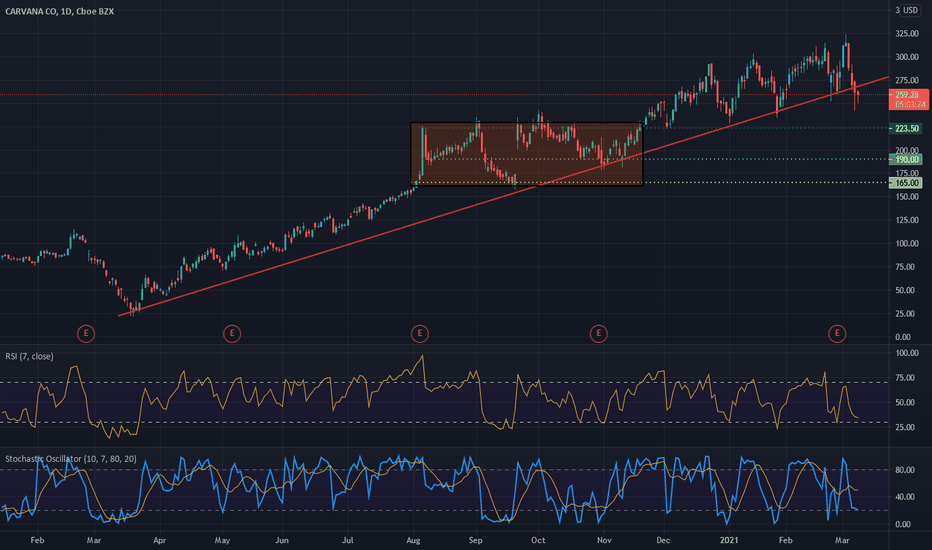The height and width of the screenshot is (550, 932).
Task: Click the Nov label on time axis
Action: tap(604, 540)
